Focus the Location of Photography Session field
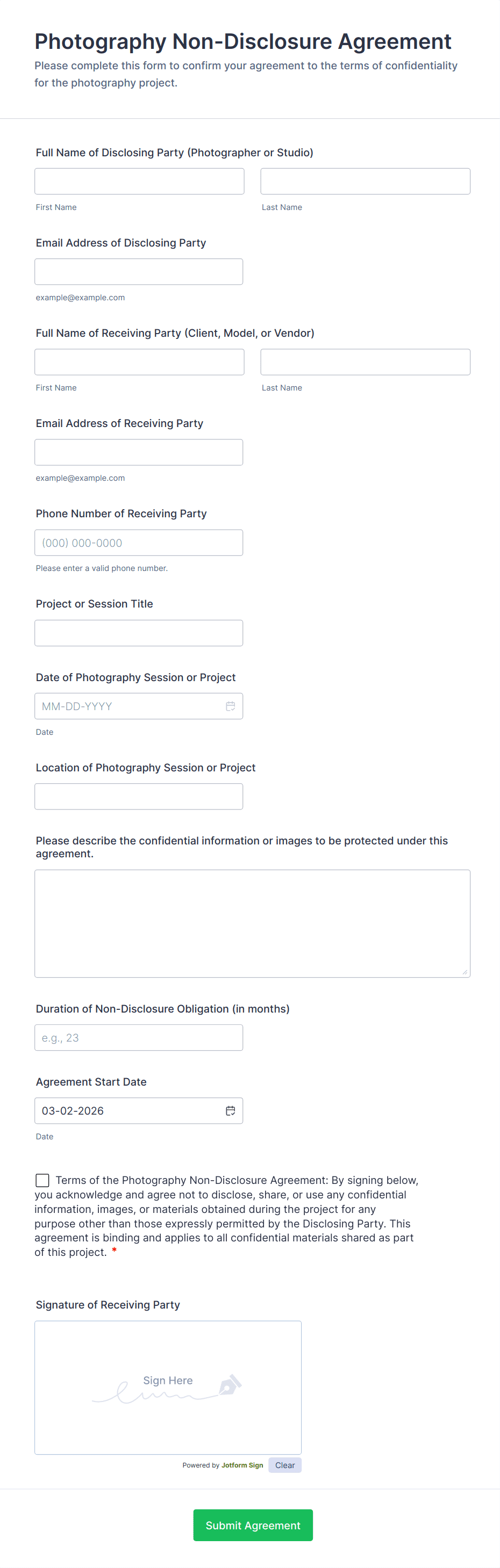Viewport: 500px width, 1568px height. point(138,796)
